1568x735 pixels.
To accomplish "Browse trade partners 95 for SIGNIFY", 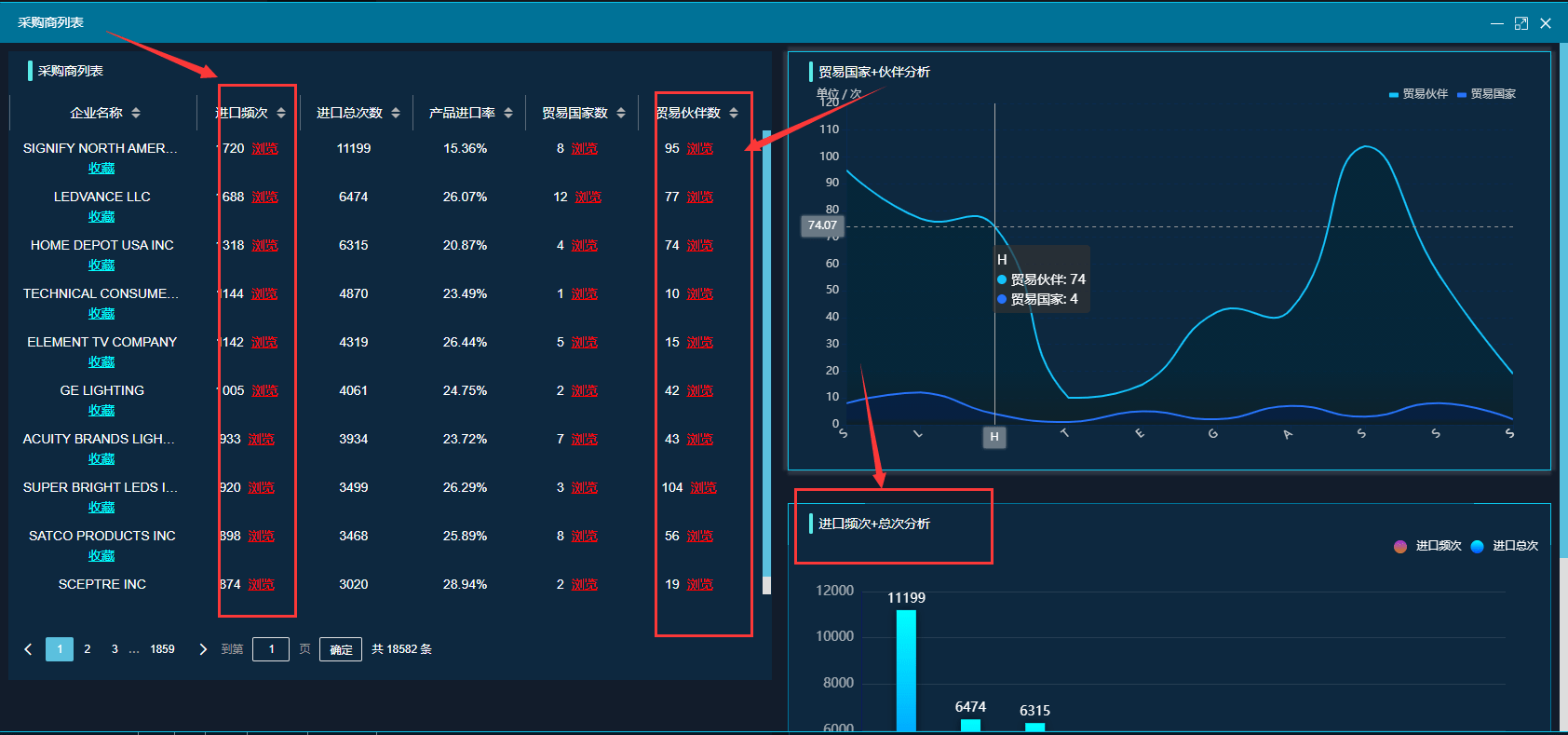I will pyautogui.click(x=700, y=148).
